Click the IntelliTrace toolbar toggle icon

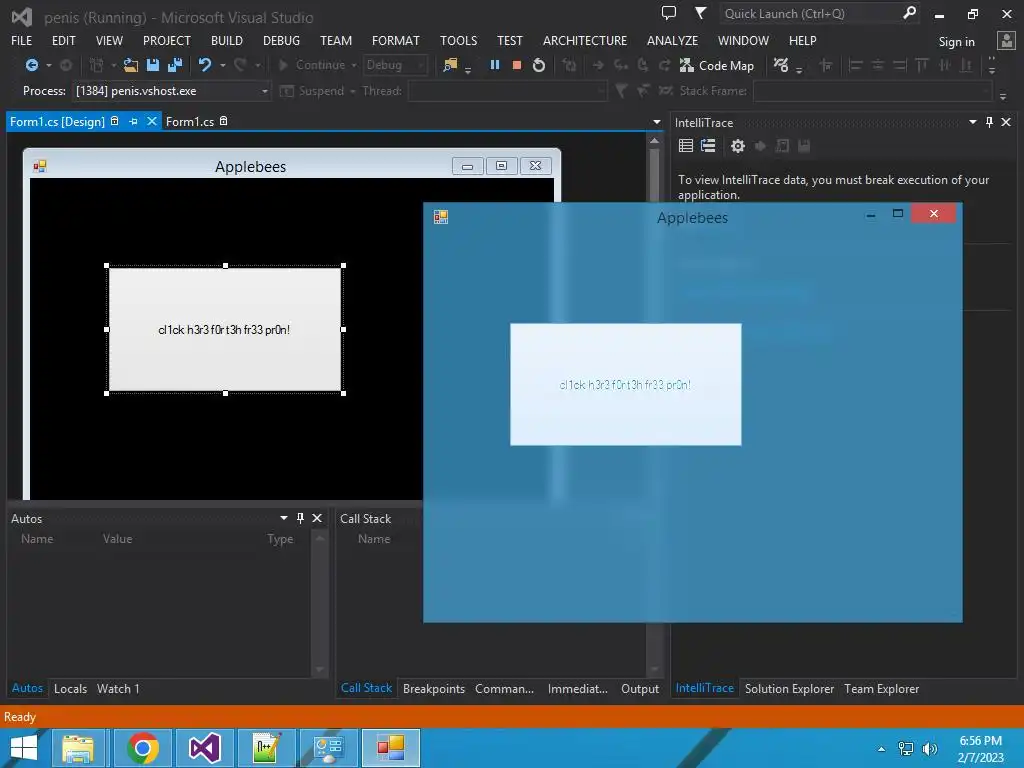(781, 65)
